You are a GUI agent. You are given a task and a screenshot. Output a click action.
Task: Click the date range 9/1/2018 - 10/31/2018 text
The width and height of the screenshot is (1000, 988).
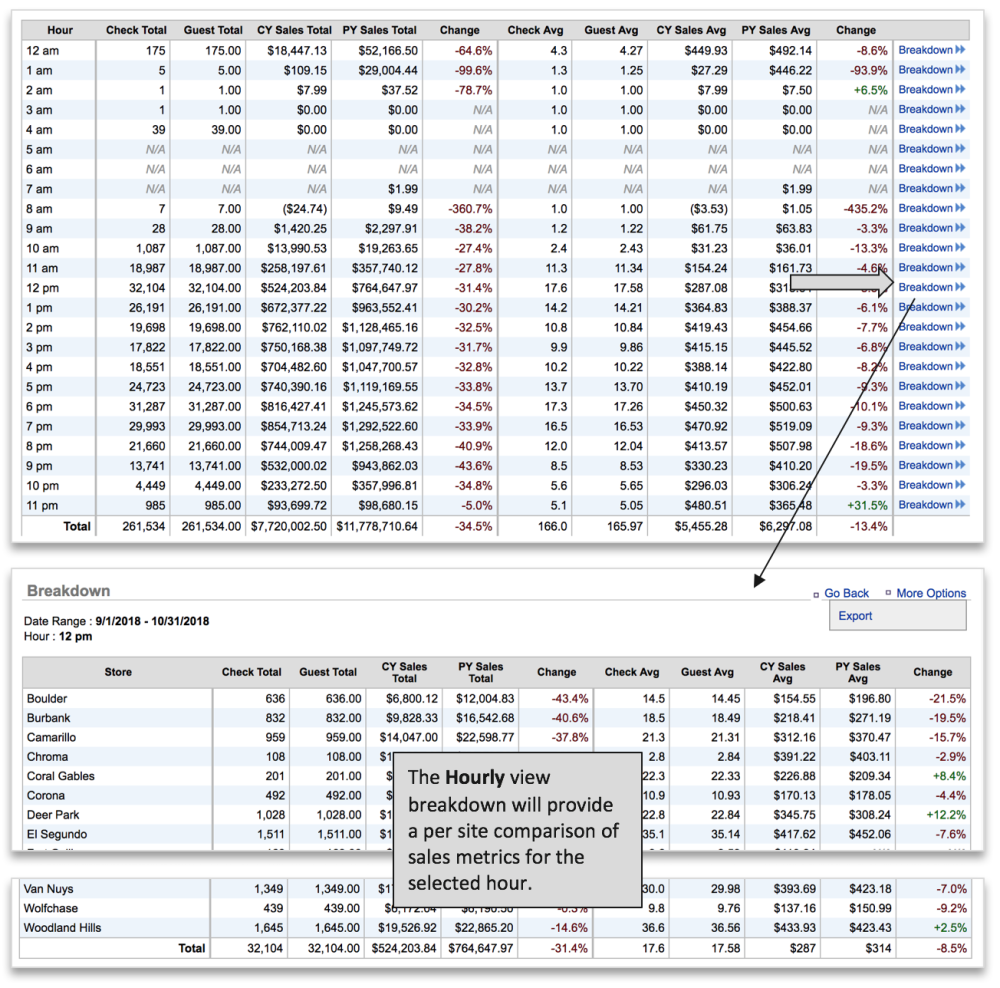point(152,621)
